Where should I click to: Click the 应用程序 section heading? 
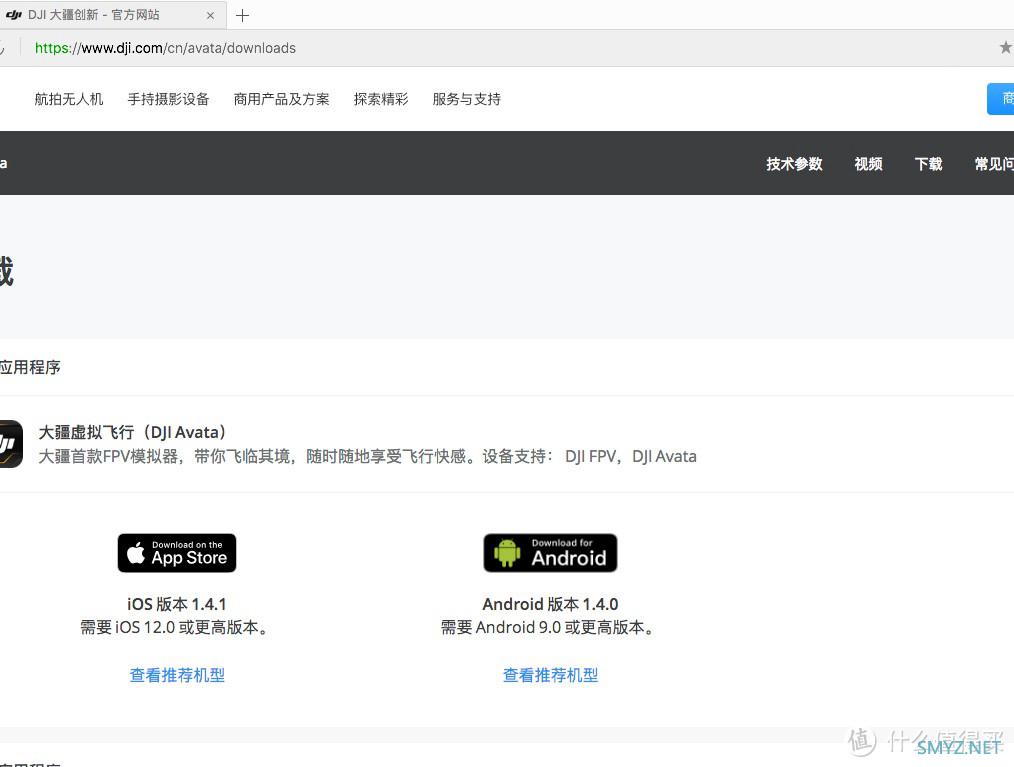coord(30,367)
